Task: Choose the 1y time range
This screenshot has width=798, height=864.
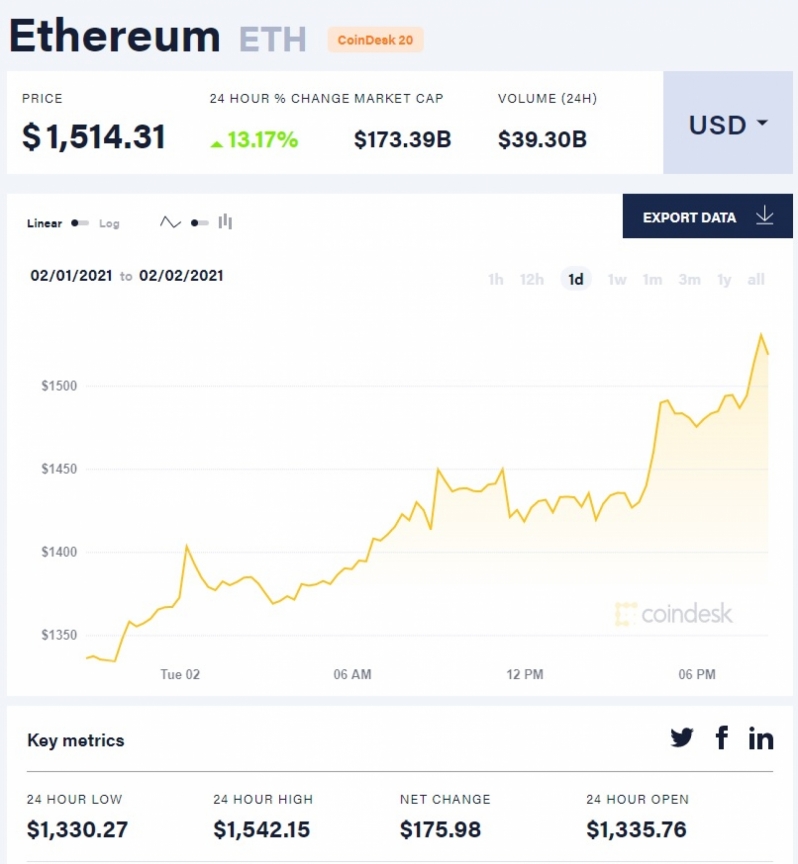Action: (x=724, y=280)
